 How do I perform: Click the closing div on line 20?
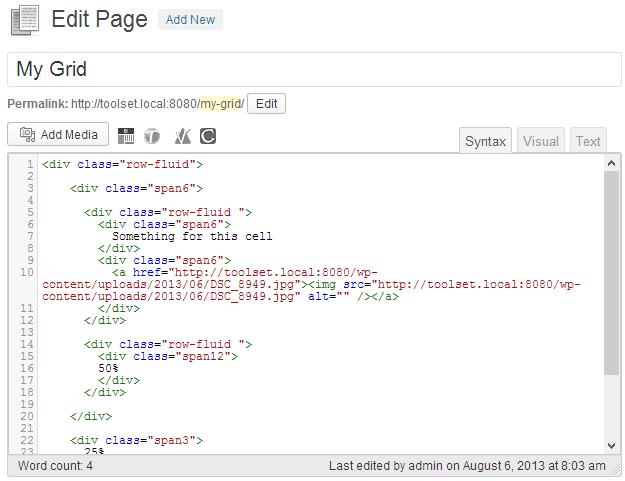[91, 416]
